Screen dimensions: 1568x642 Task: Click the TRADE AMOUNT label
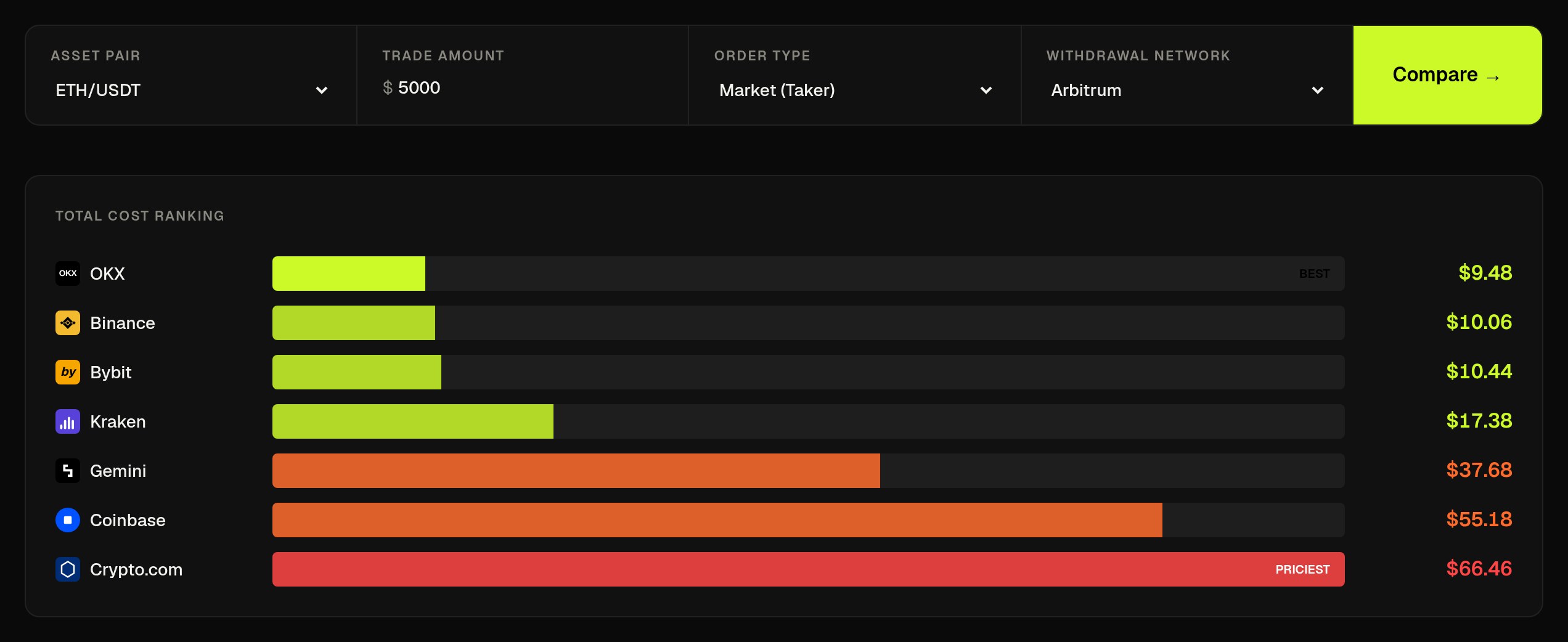pos(443,55)
